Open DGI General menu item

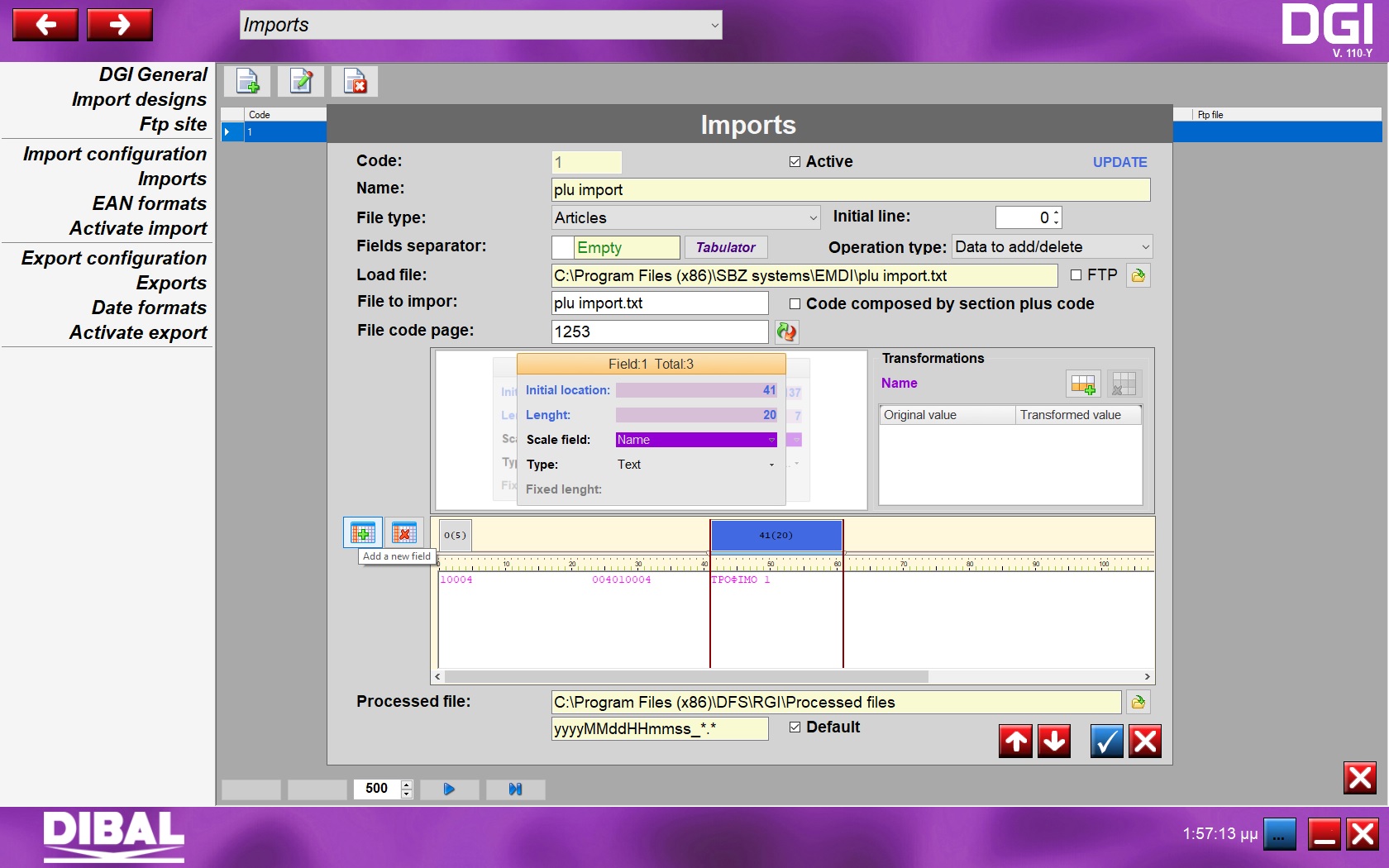click(153, 74)
